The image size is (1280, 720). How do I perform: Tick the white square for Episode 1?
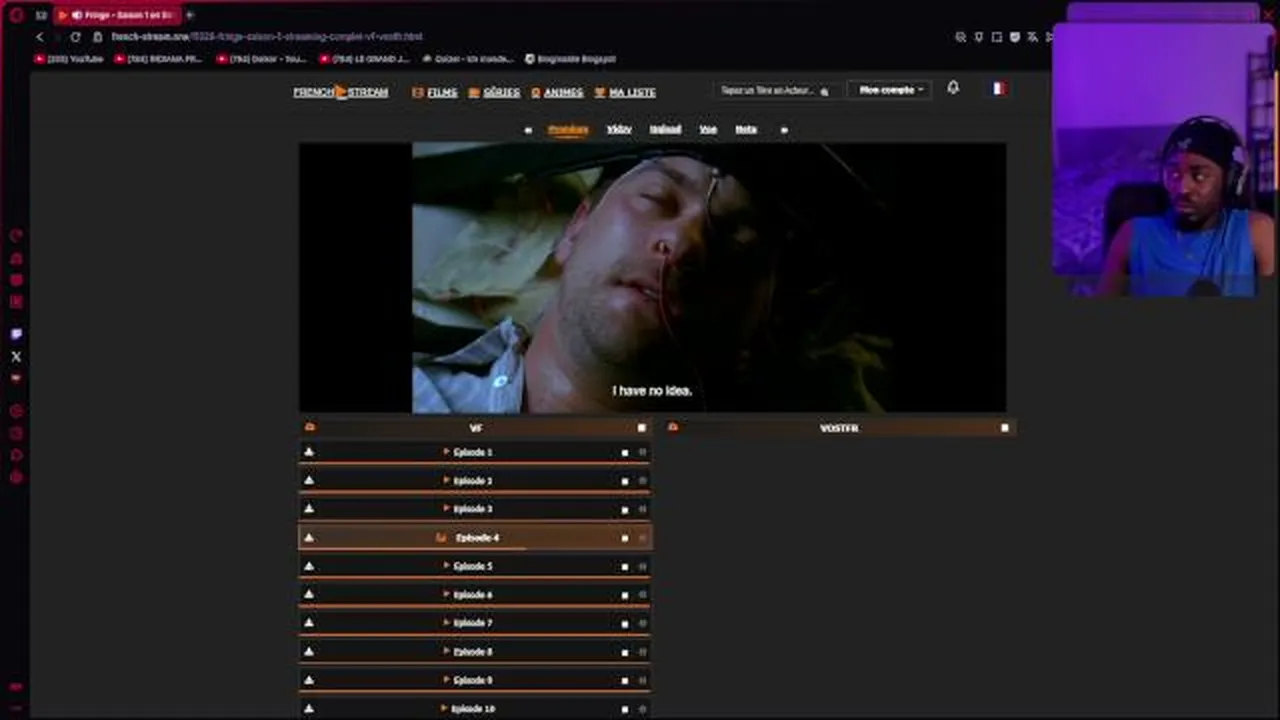point(625,453)
